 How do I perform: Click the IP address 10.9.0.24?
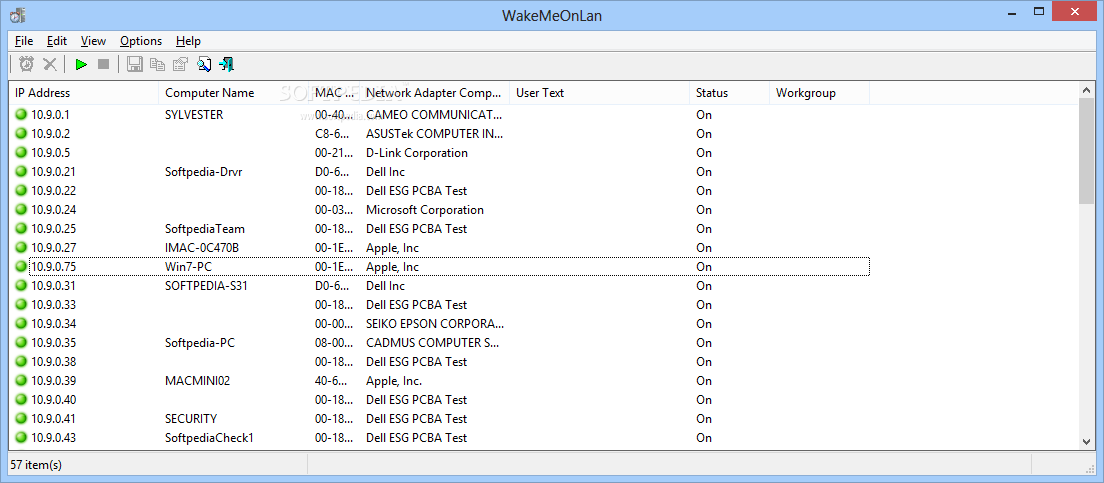click(x=54, y=209)
